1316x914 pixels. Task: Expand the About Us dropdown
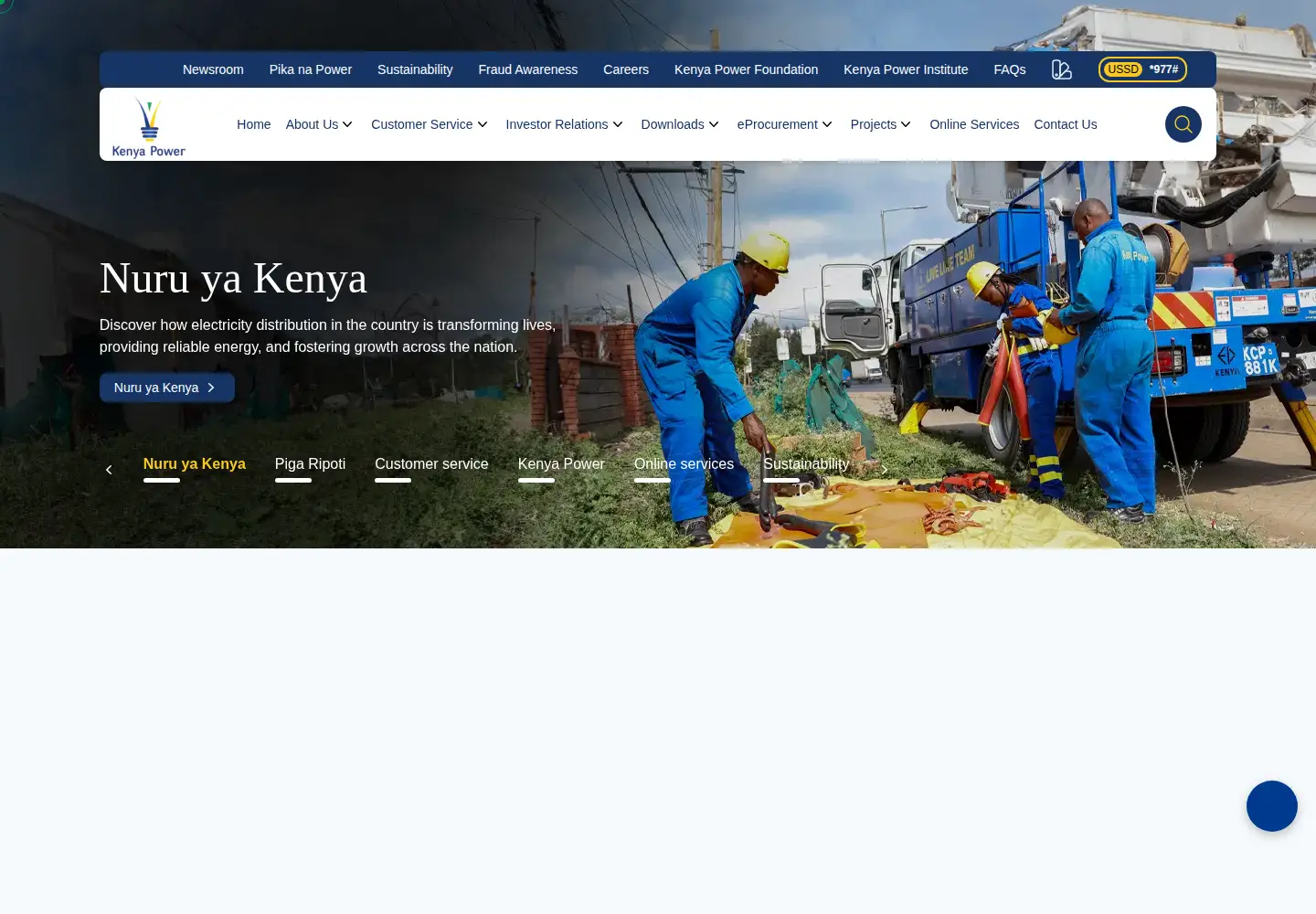319,124
